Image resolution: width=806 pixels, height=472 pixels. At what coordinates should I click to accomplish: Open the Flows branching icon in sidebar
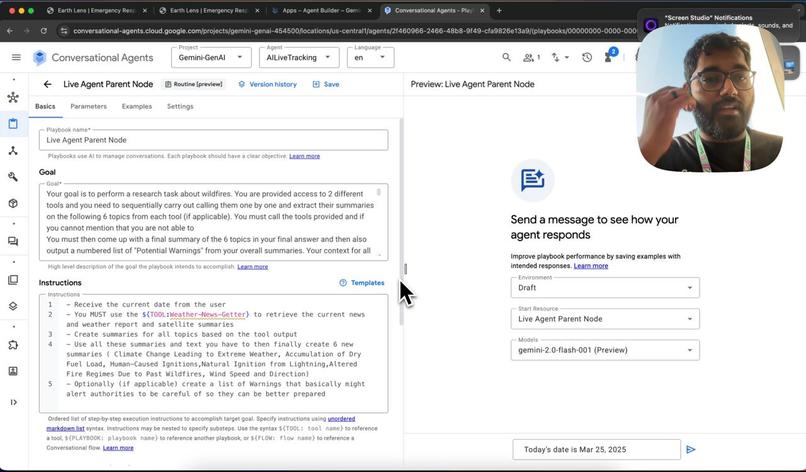point(13,150)
